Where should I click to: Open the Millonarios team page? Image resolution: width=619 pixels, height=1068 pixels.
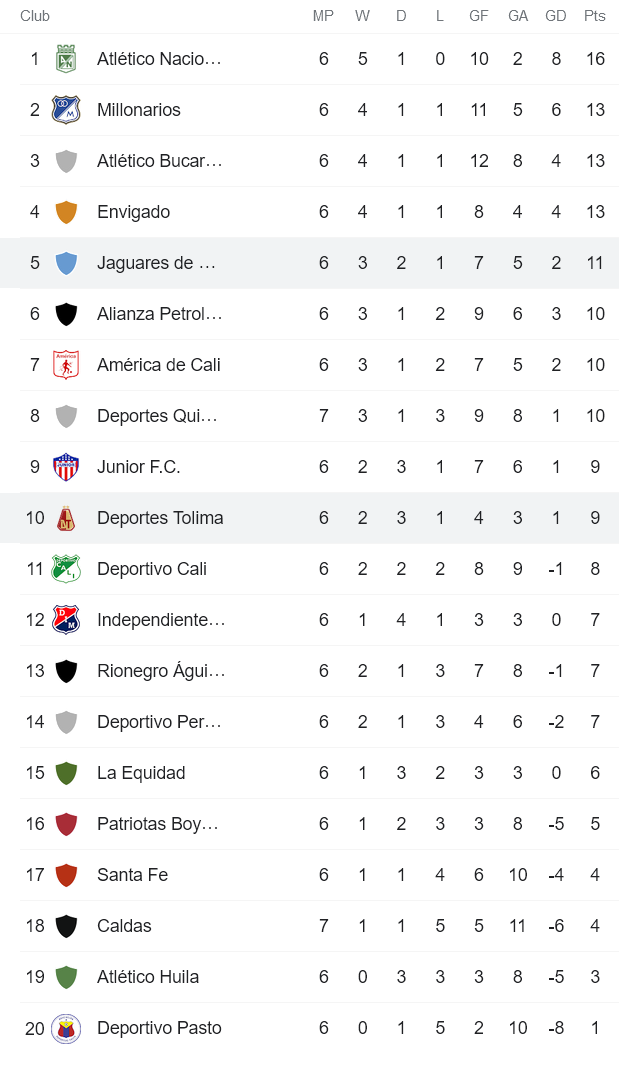click(140, 110)
